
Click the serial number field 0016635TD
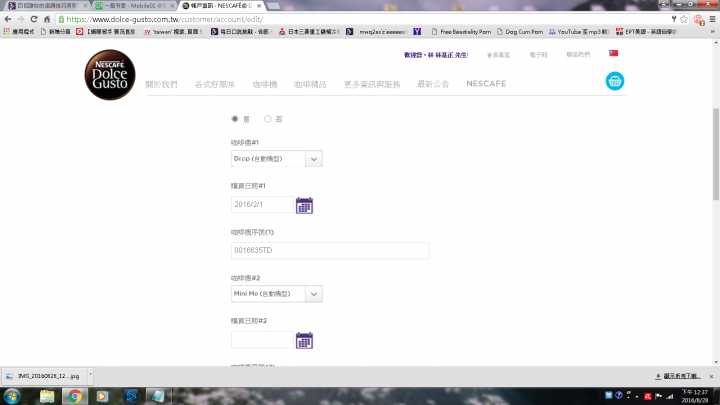330,250
